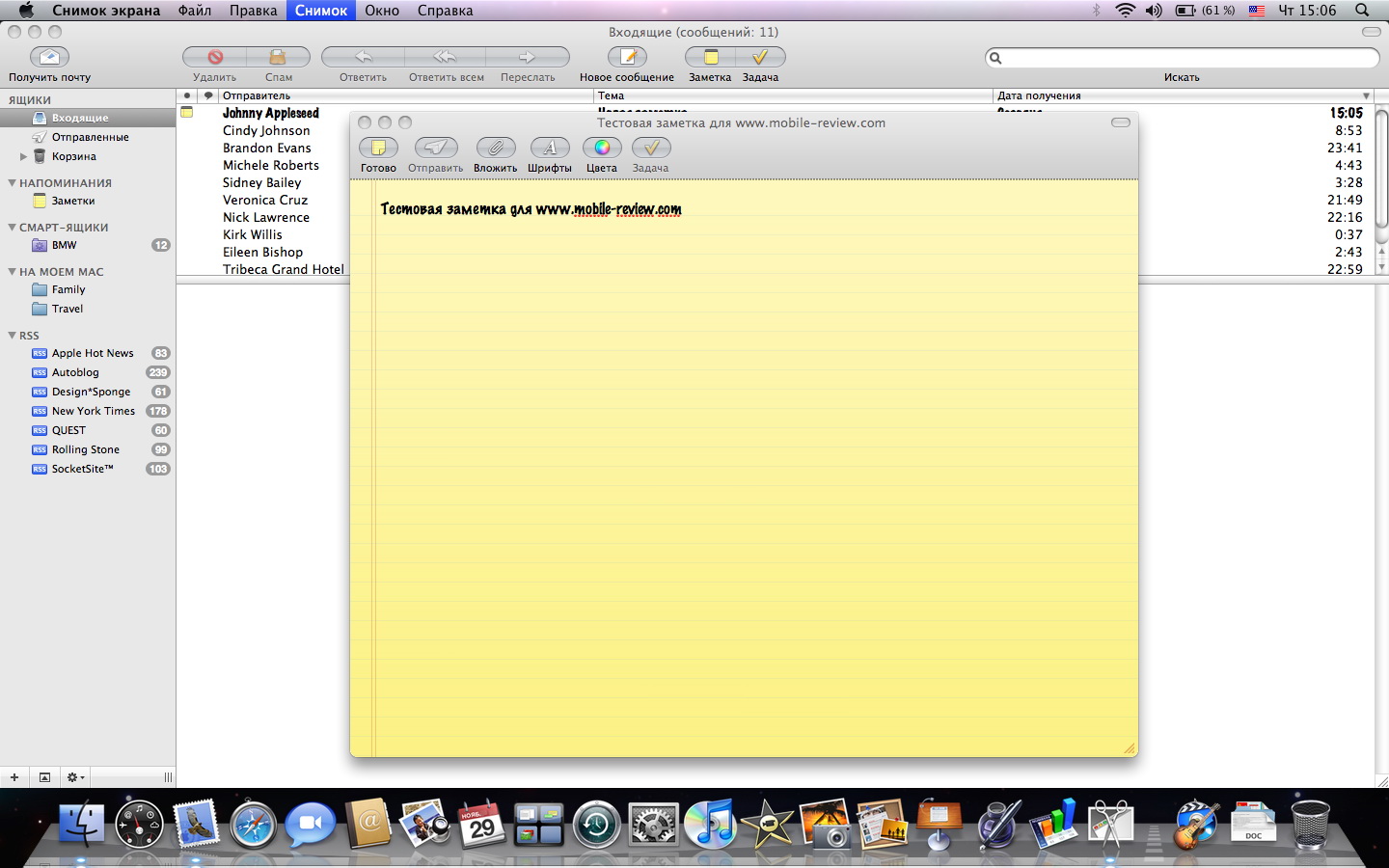This screenshot has height=868, width=1389.
Task: Click the search magnifier dropdown in search field
Action: pos(995,58)
